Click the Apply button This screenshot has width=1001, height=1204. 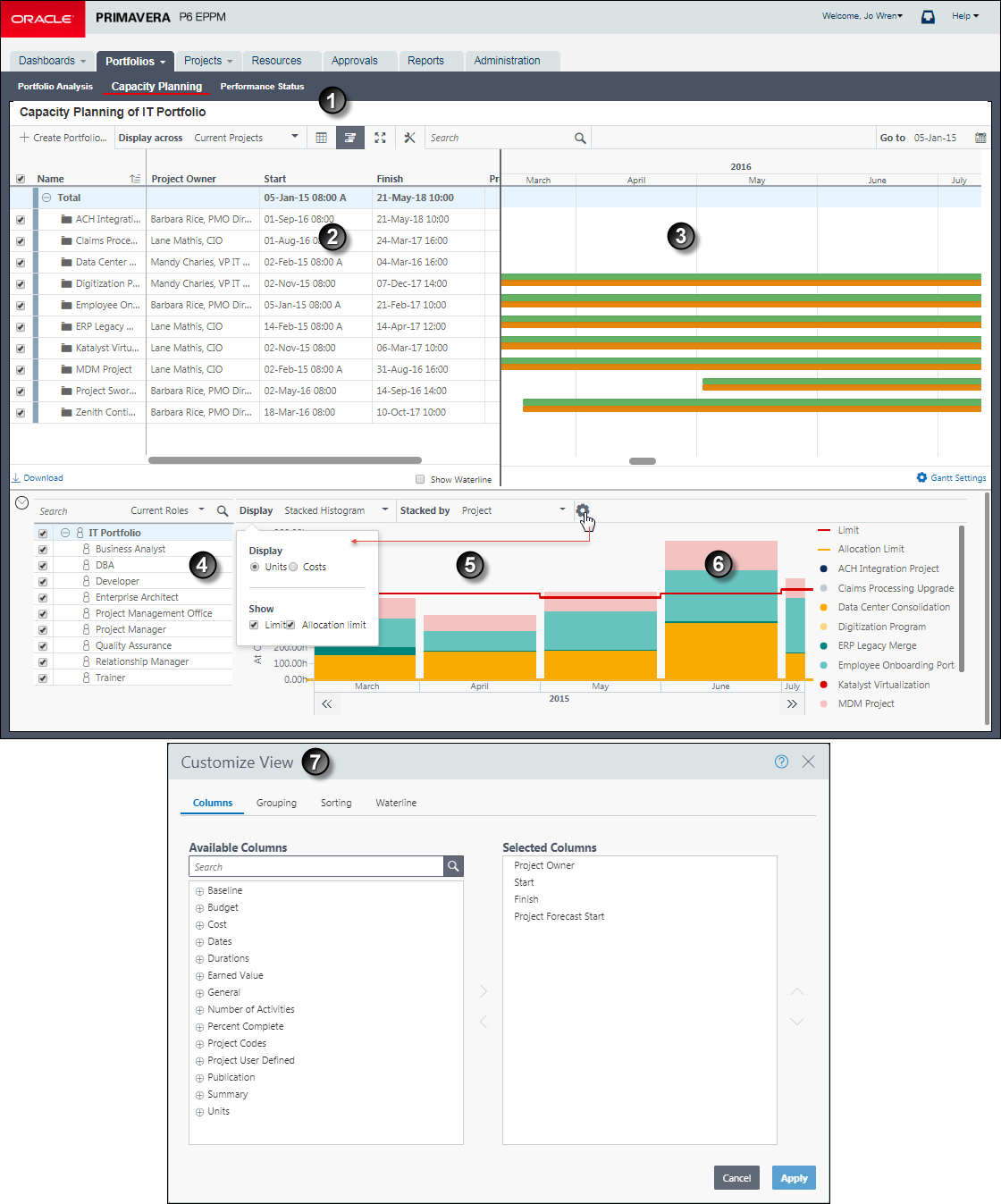tap(794, 1178)
